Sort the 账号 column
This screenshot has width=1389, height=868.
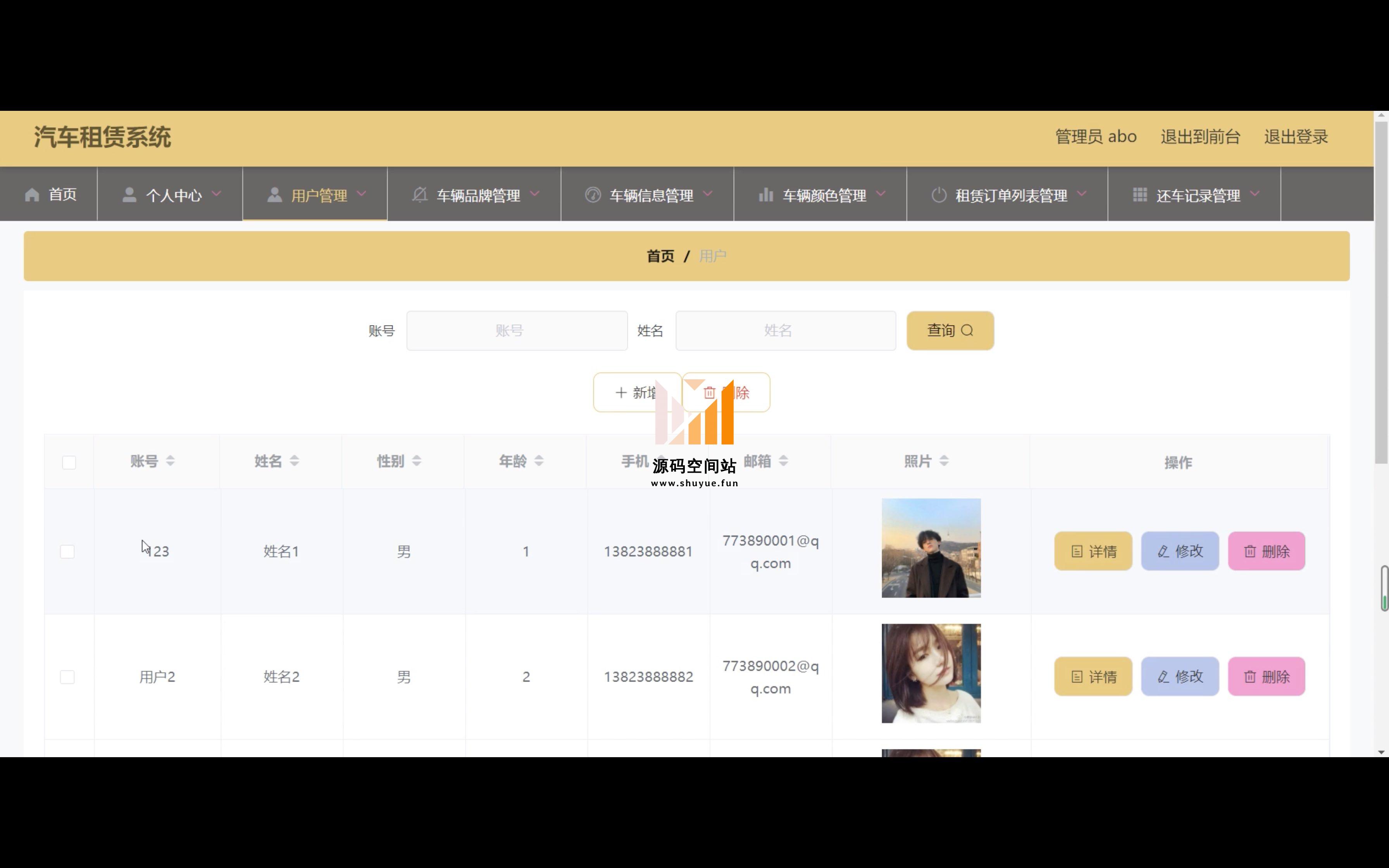tap(171, 460)
